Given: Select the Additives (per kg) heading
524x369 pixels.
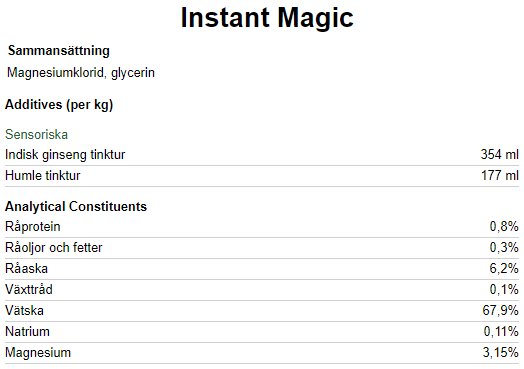Looking at the screenshot, I should pyautogui.click(x=59, y=105).
